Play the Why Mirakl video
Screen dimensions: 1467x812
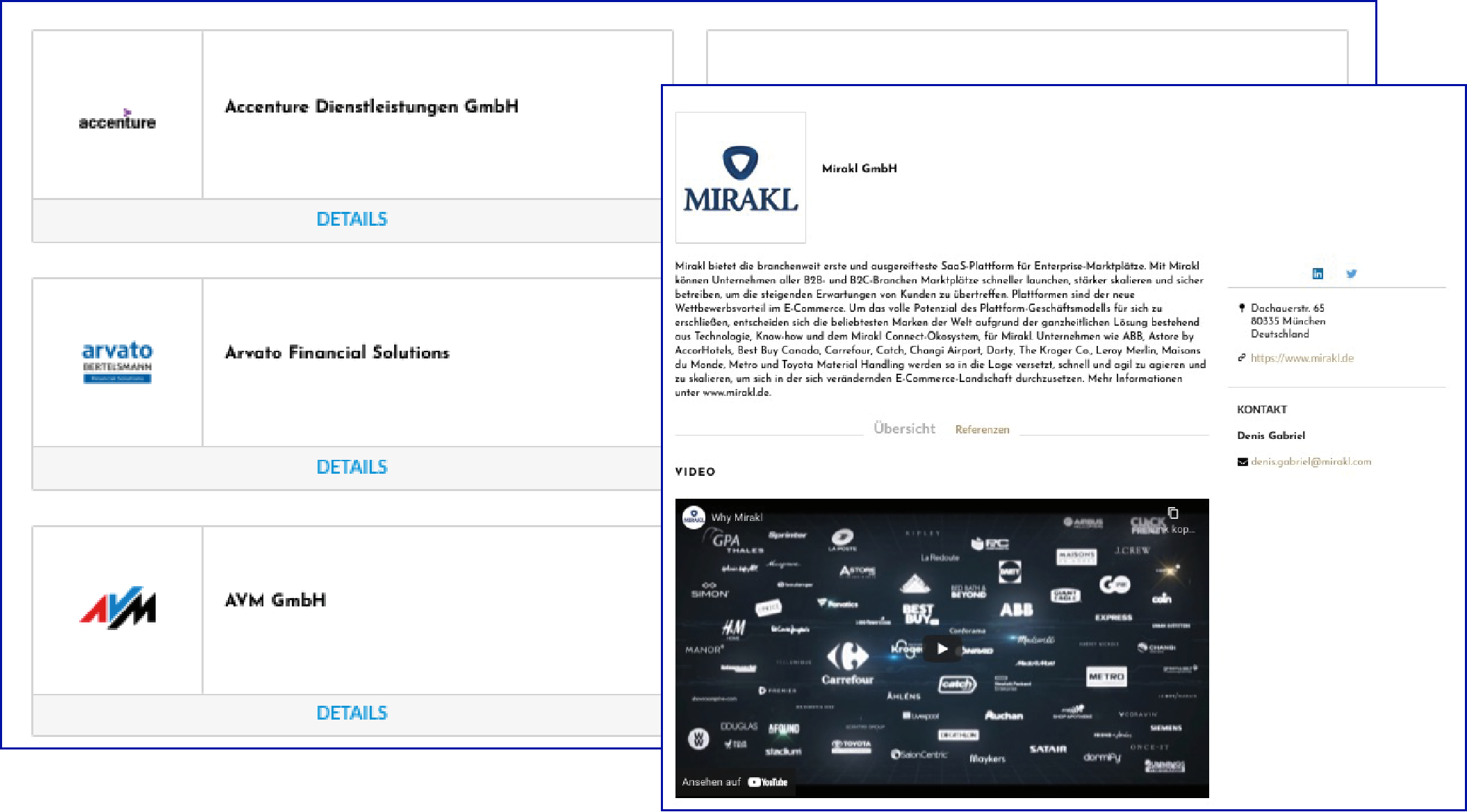(x=942, y=649)
